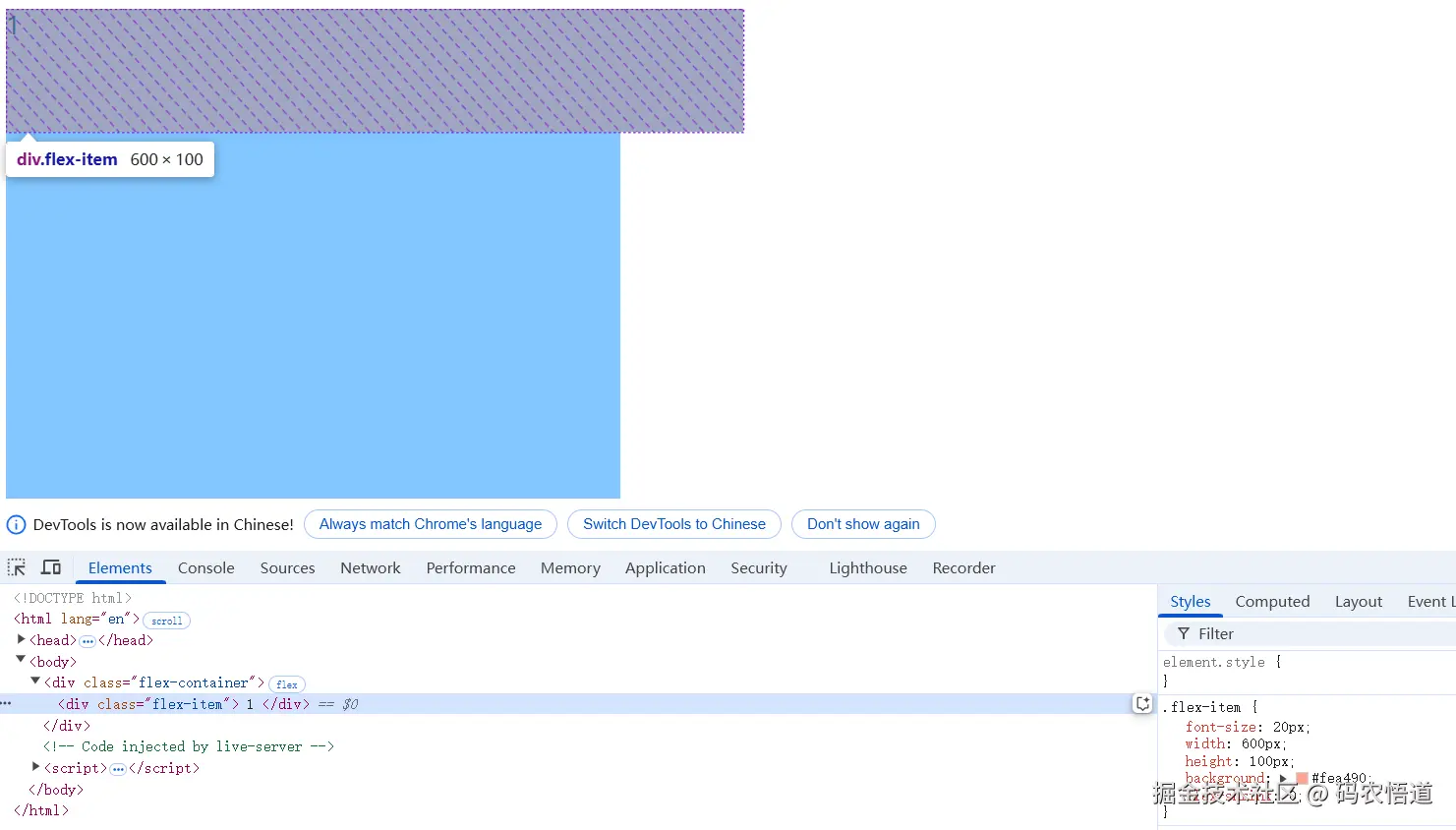Open the three-dot menu left of the selected flex-item row
Viewport: 1456px width, 830px height.
point(6,704)
